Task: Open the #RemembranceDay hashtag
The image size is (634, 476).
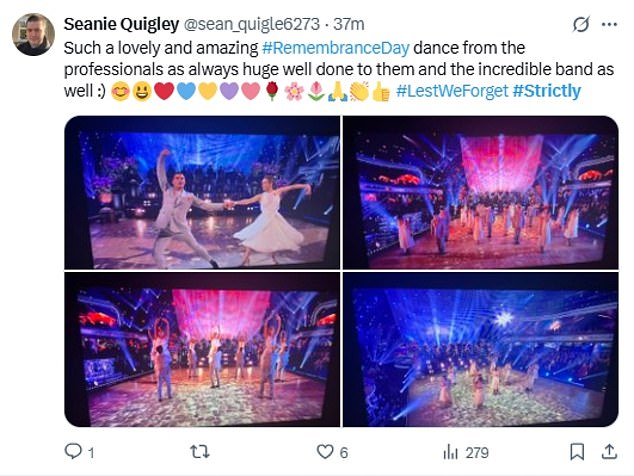Action: pos(336,48)
